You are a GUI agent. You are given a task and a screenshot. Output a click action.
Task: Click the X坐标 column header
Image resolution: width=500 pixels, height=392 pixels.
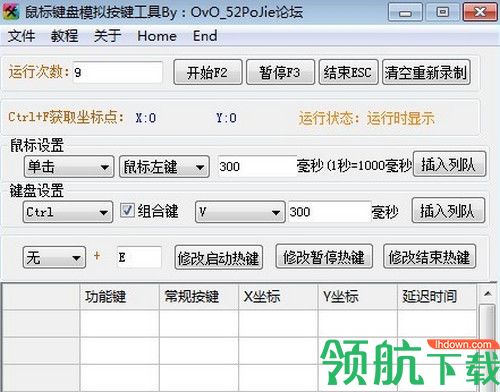pos(278,296)
